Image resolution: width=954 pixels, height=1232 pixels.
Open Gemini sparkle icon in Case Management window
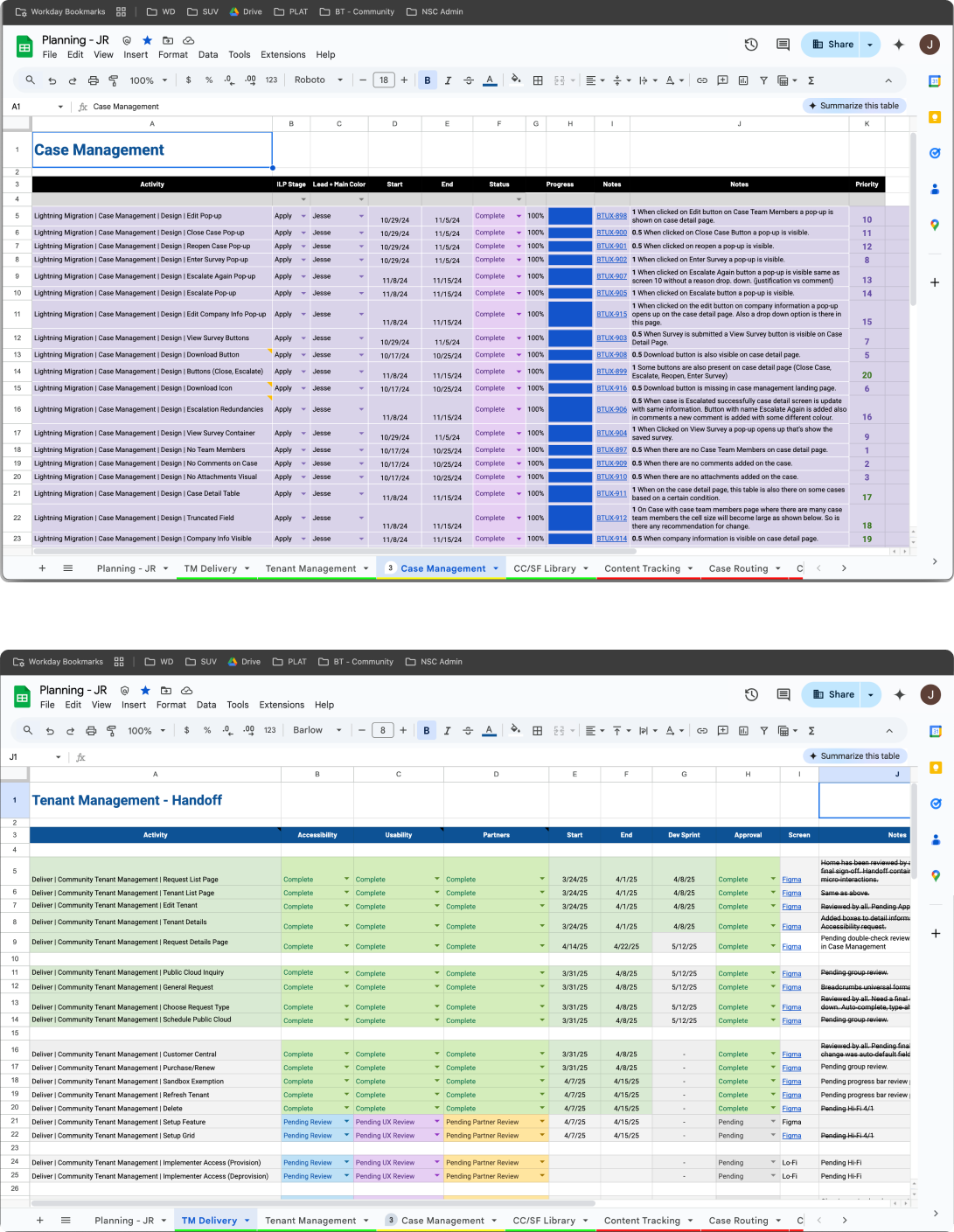[x=899, y=44]
